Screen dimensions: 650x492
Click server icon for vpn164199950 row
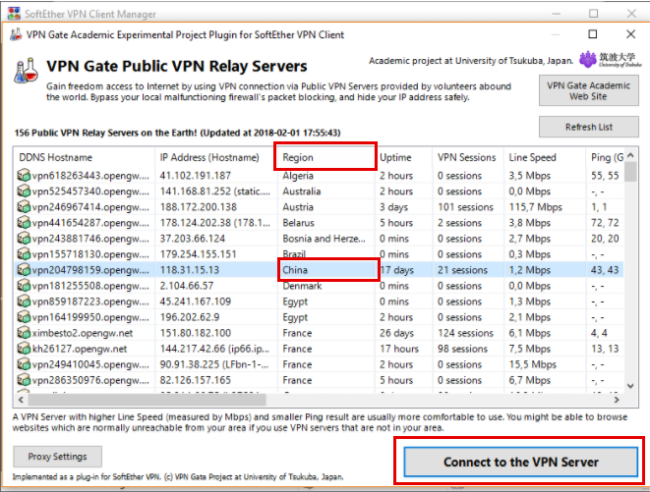24,317
